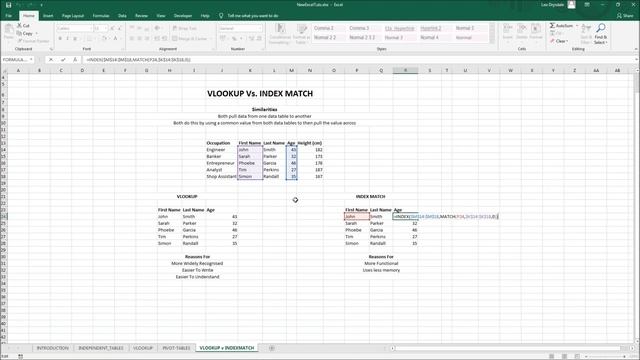Cancel the formula entry with X icon
This screenshot has width=640, height=360.
tap(51, 60)
